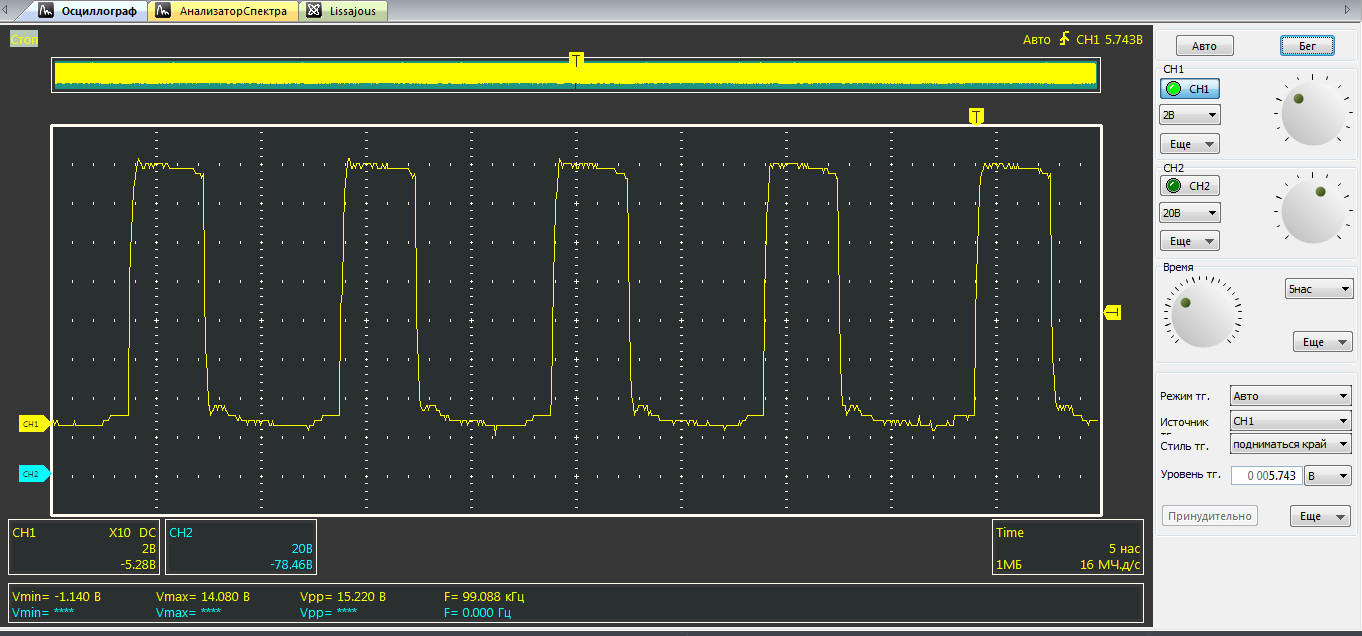Open the CH1 2В voltage scale dropdown
The width and height of the screenshot is (1362, 636).
(x=1189, y=115)
